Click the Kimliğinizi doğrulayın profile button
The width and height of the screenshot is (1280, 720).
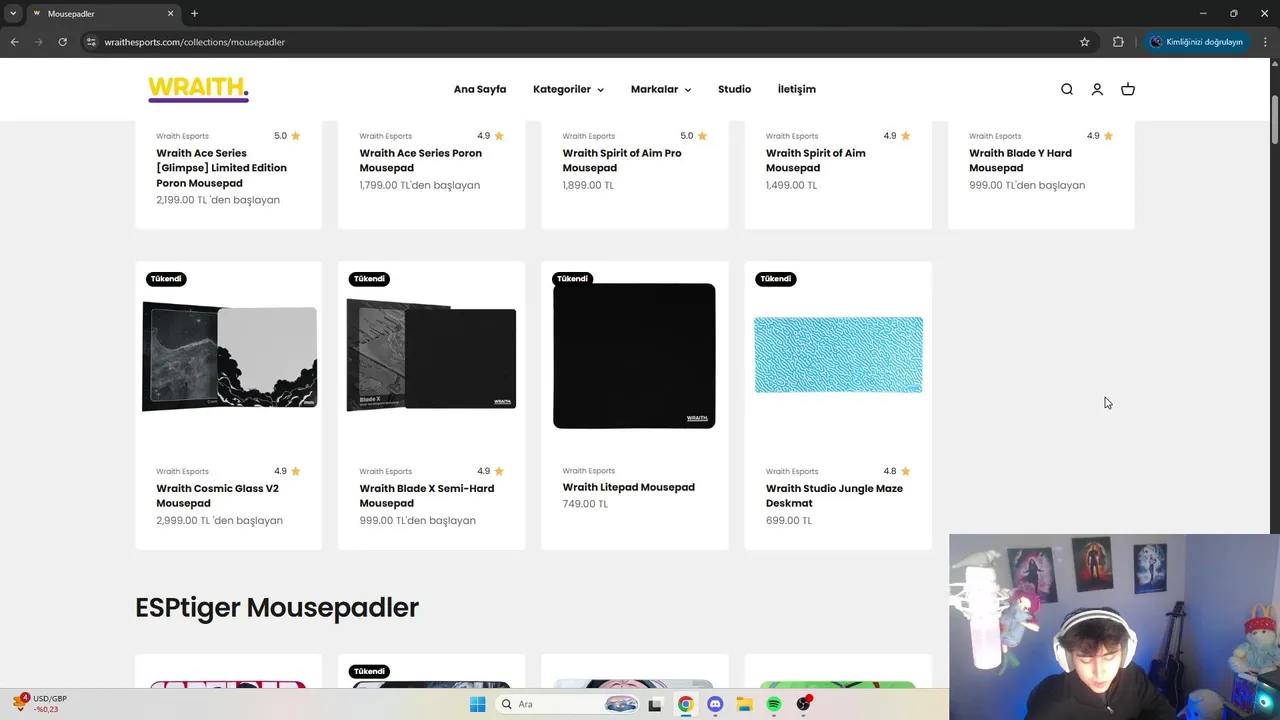pyautogui.click(x=1196, y=42)
